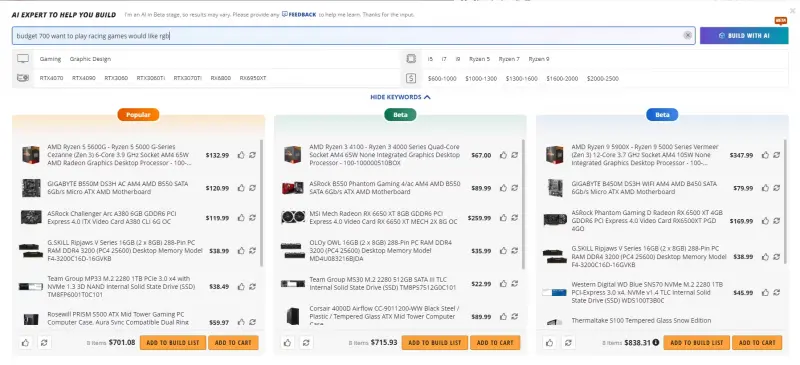Click the middle Beta build scrollbar

[523, 204]
